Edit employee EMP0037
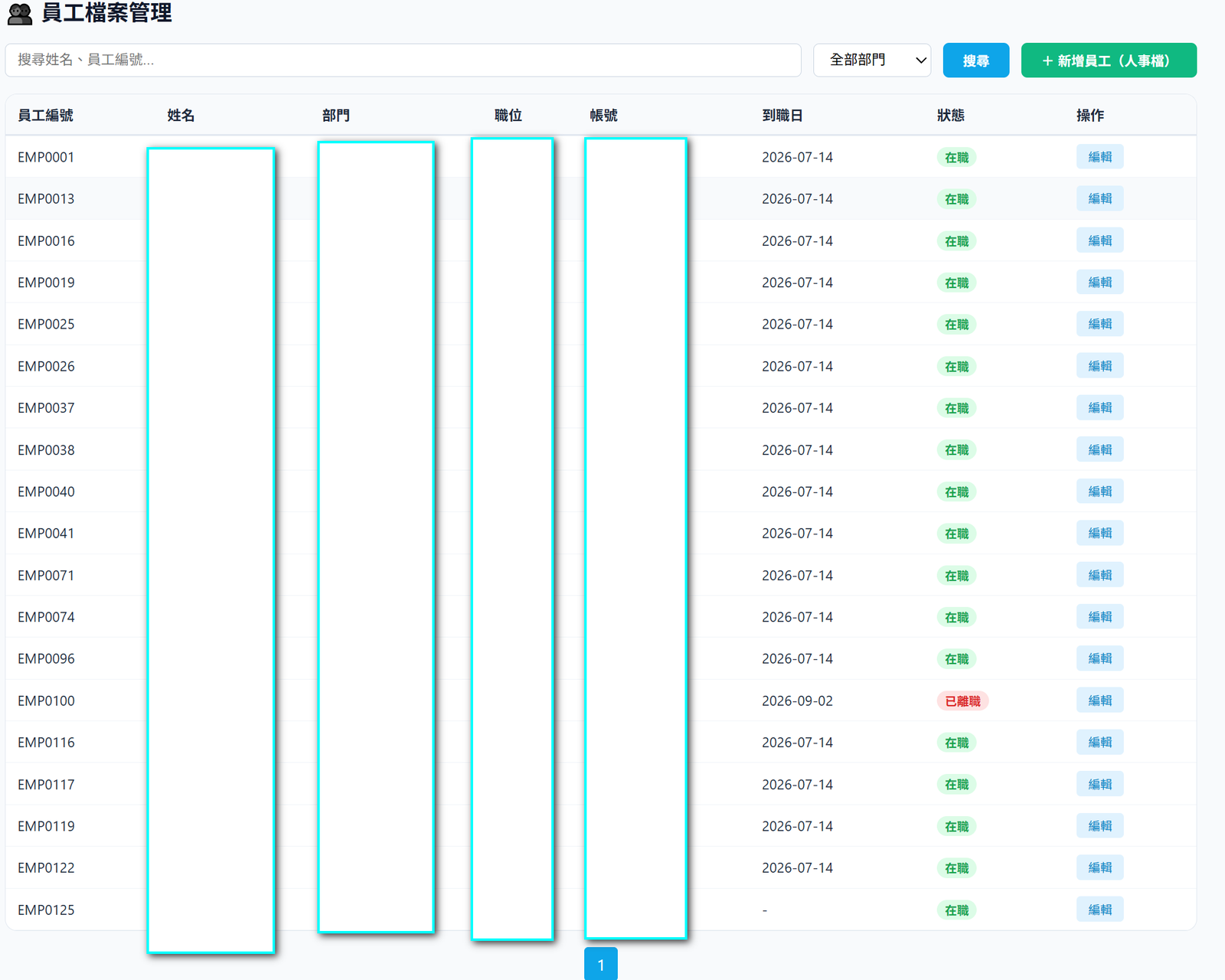The width and height of the screenshot is (1225, 980). [1099, 407]
